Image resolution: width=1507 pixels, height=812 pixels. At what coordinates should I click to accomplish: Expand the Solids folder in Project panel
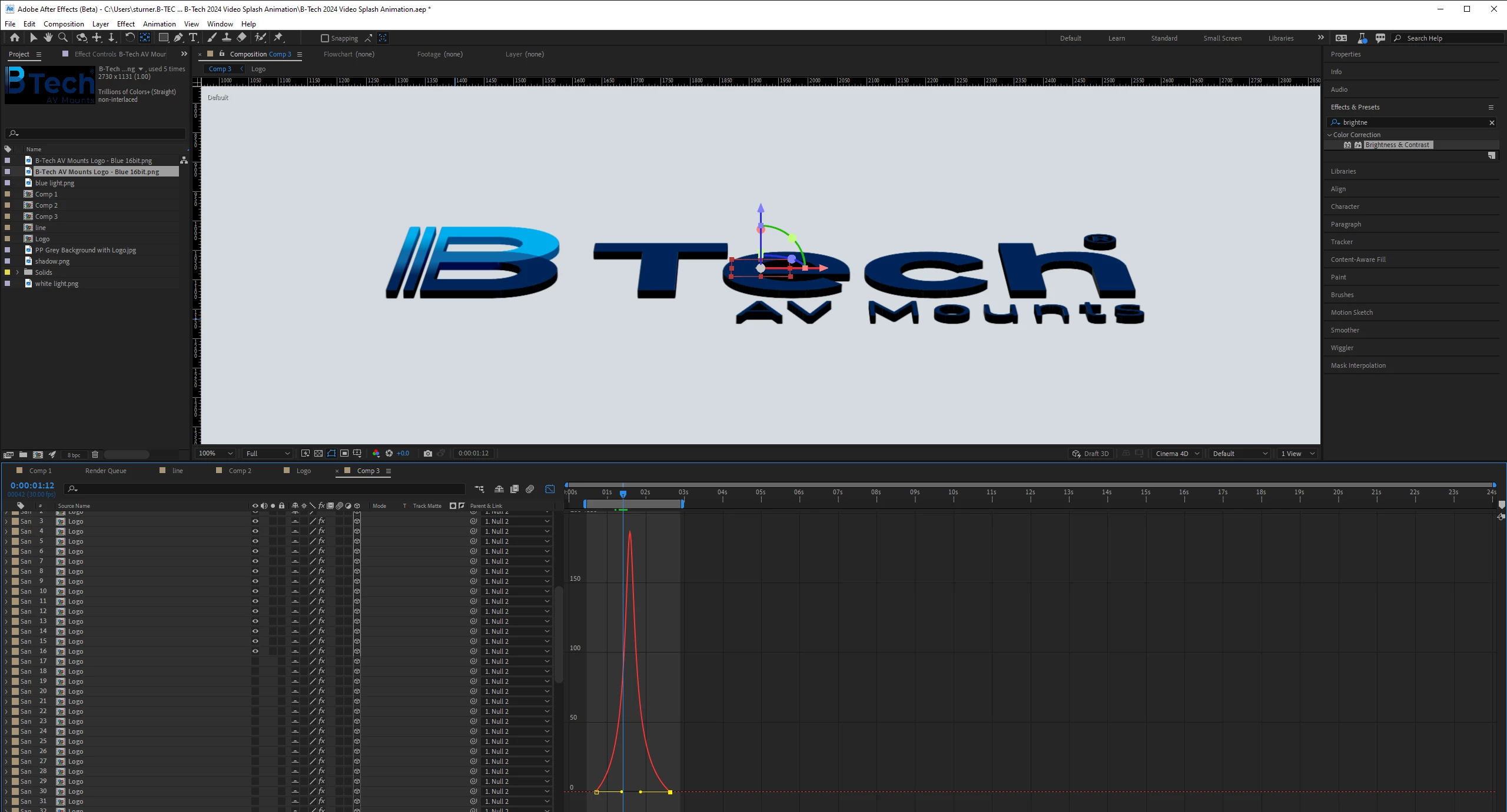pyautogui.click(x=18, y=272)
